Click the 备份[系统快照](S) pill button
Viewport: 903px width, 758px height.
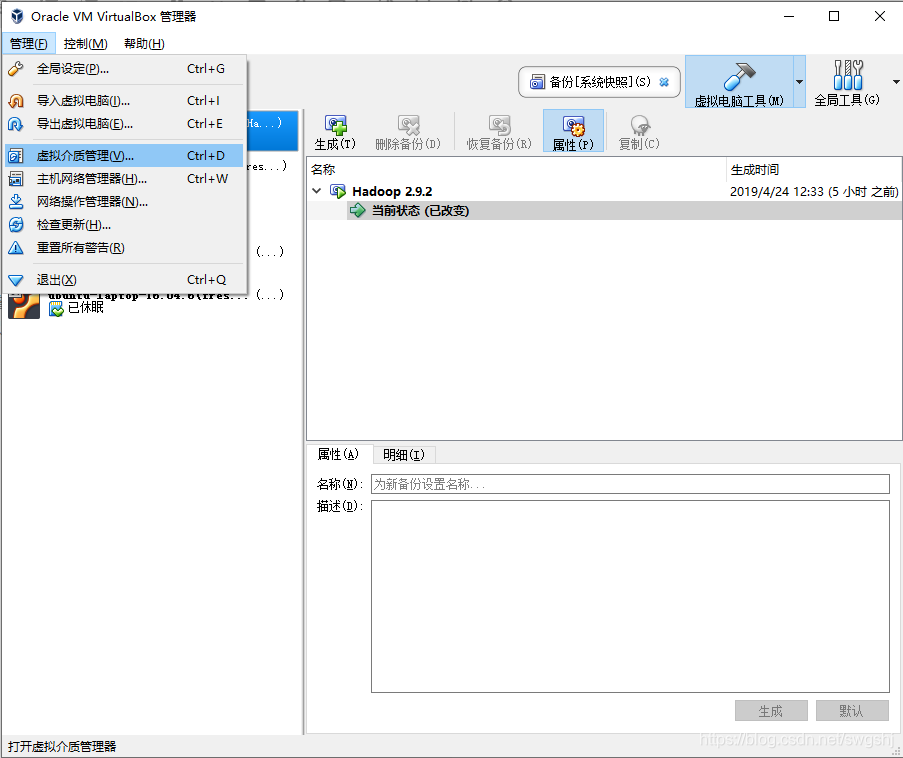click(x=599, y=82)
